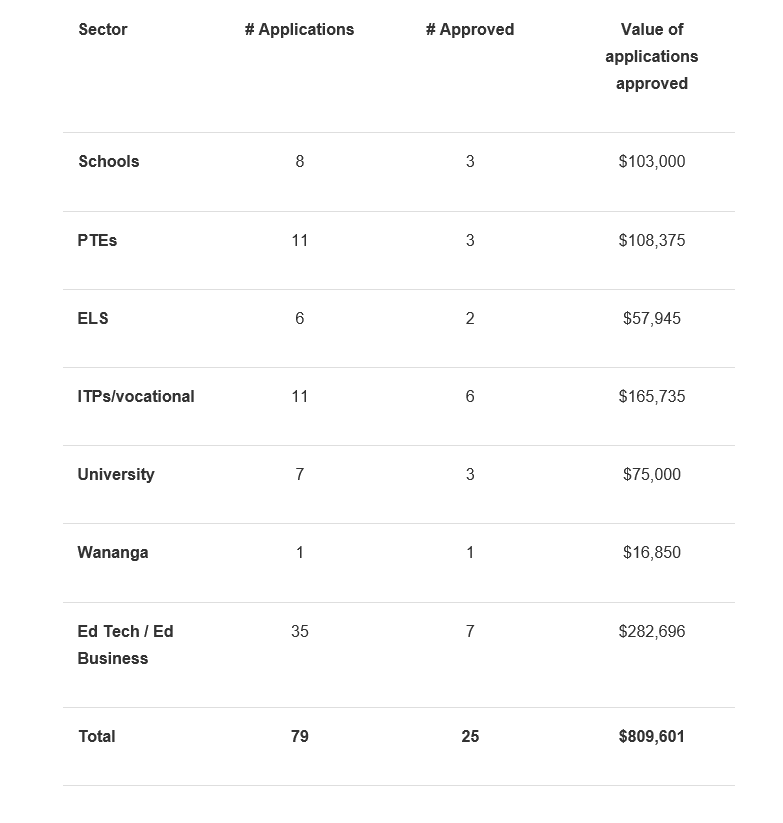Select the $282,696 Ed Tech value
783x823 pixels.
coord(652,631)
